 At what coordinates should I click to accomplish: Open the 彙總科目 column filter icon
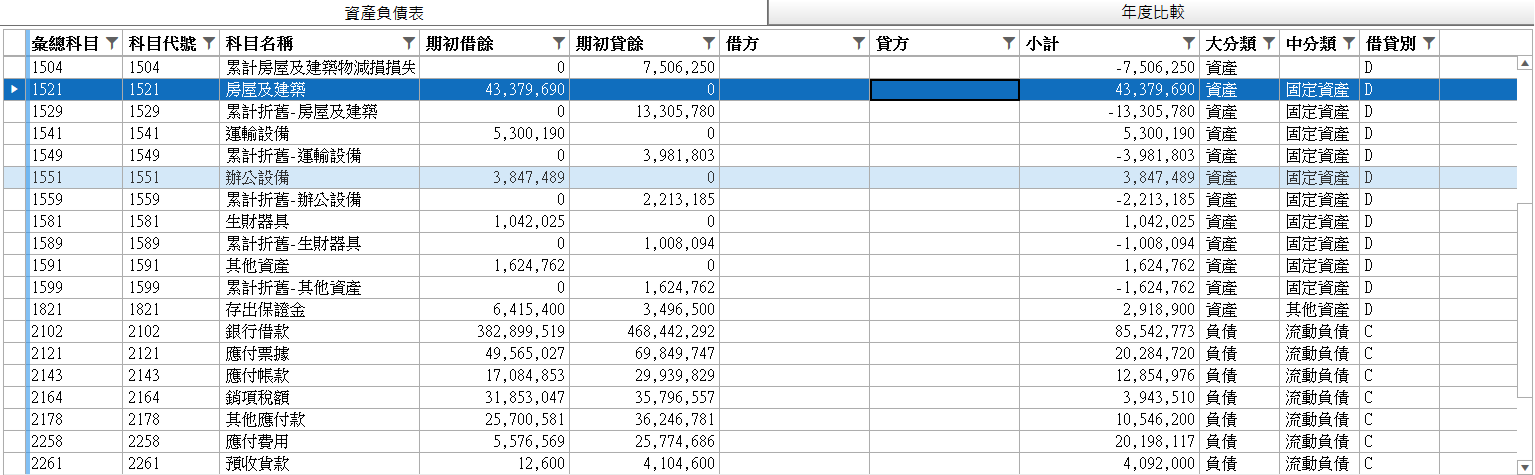(x=111, y=43)
